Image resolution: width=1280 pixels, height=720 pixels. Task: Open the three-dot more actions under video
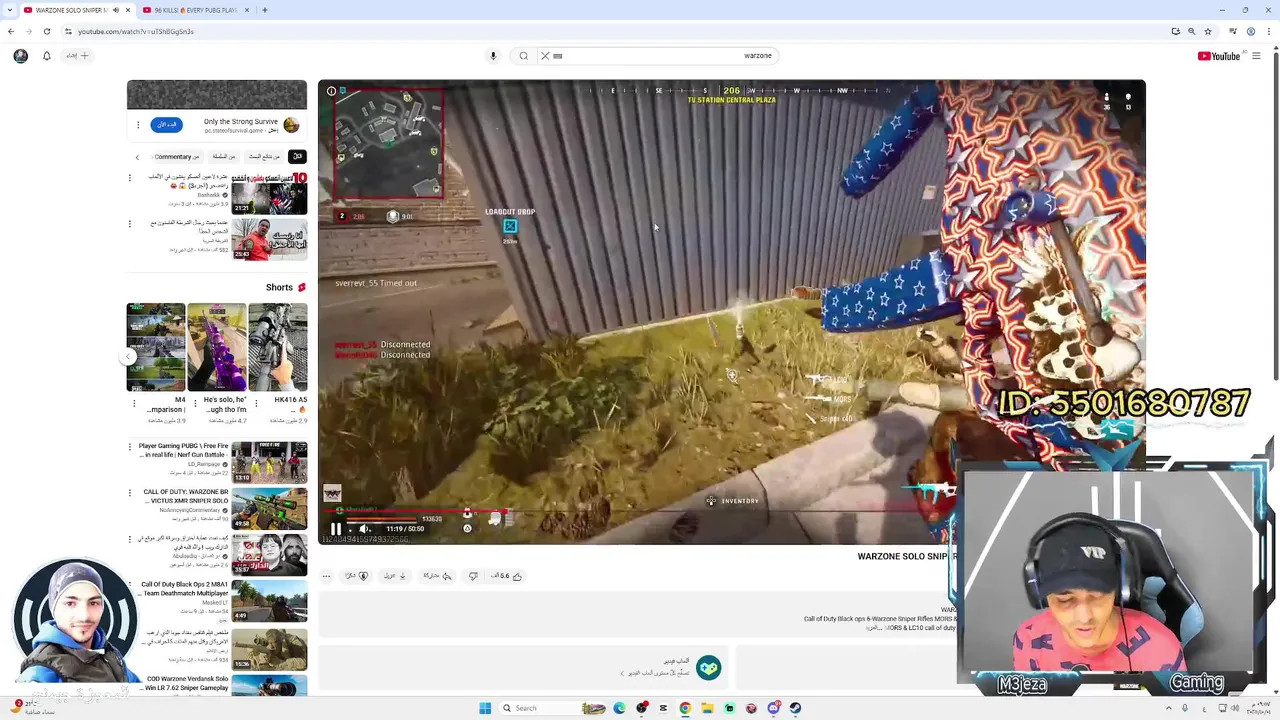326,576
